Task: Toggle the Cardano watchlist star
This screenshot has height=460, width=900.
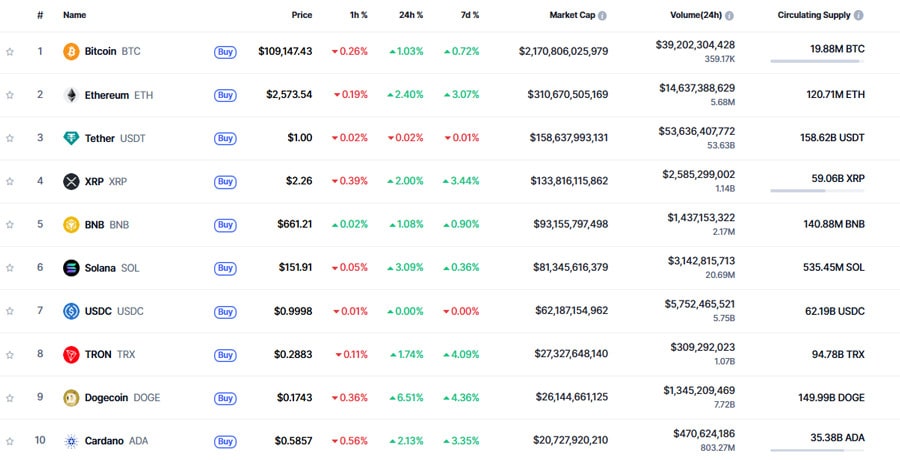Action: pos(10,441)
